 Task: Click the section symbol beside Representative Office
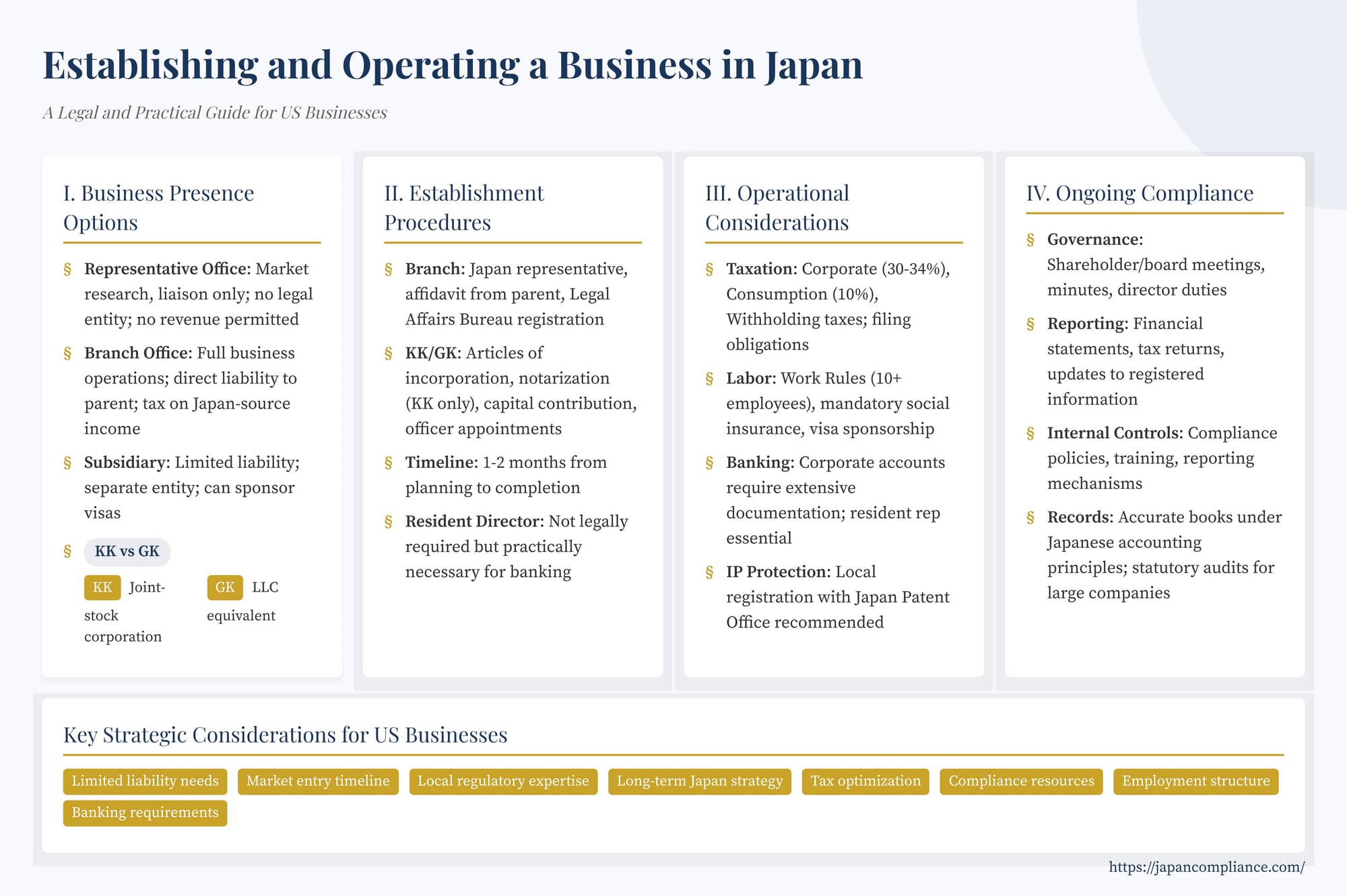click(x=67, y=270)
